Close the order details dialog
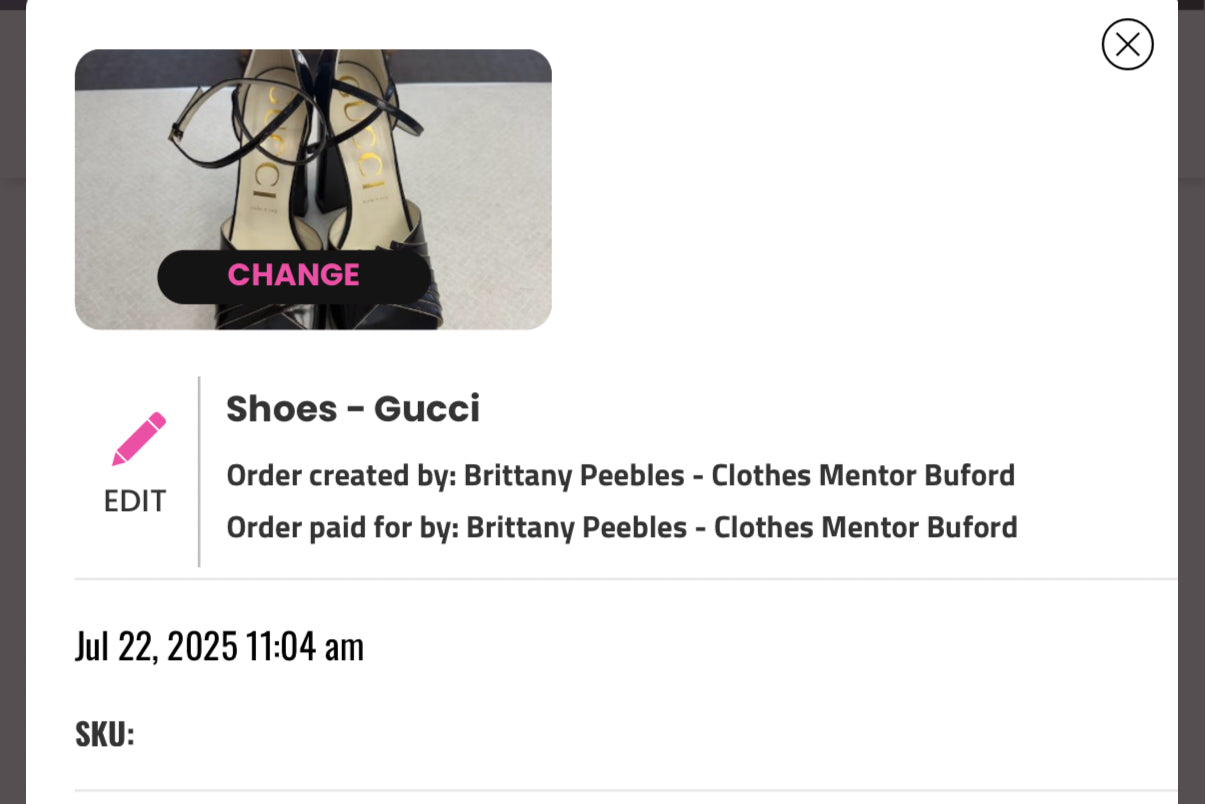 coord(1127,44)
